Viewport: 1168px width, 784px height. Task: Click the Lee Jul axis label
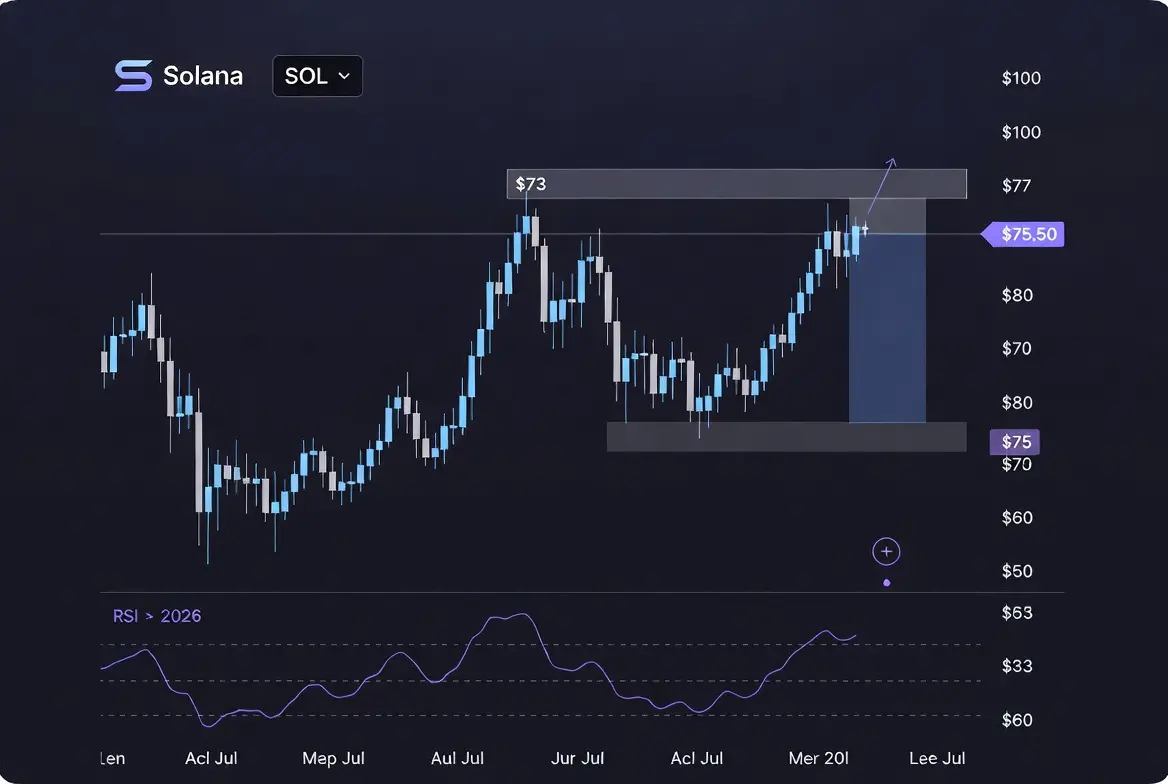(x=937, y=758)
